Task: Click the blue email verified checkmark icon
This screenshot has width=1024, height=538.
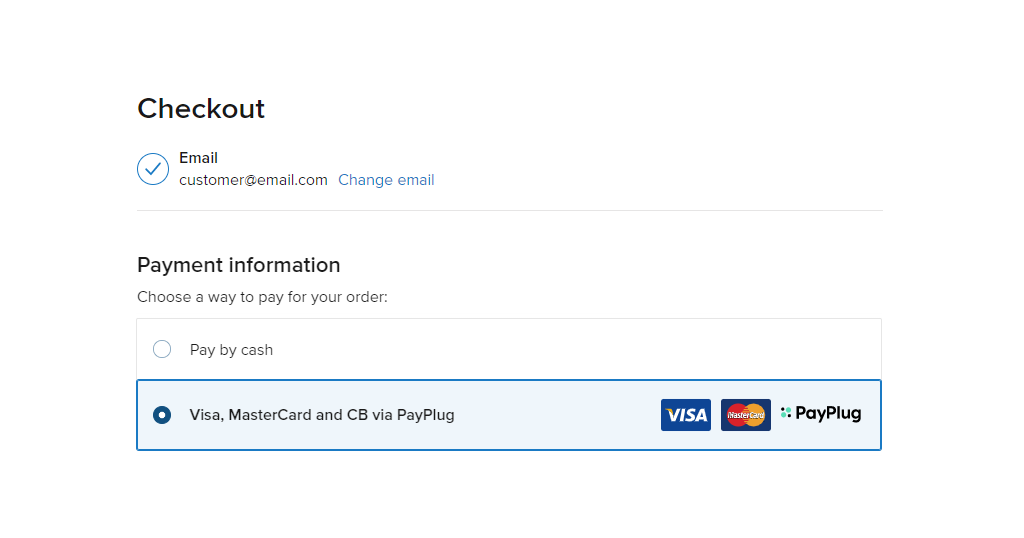Action: click(x=153, y=169)
